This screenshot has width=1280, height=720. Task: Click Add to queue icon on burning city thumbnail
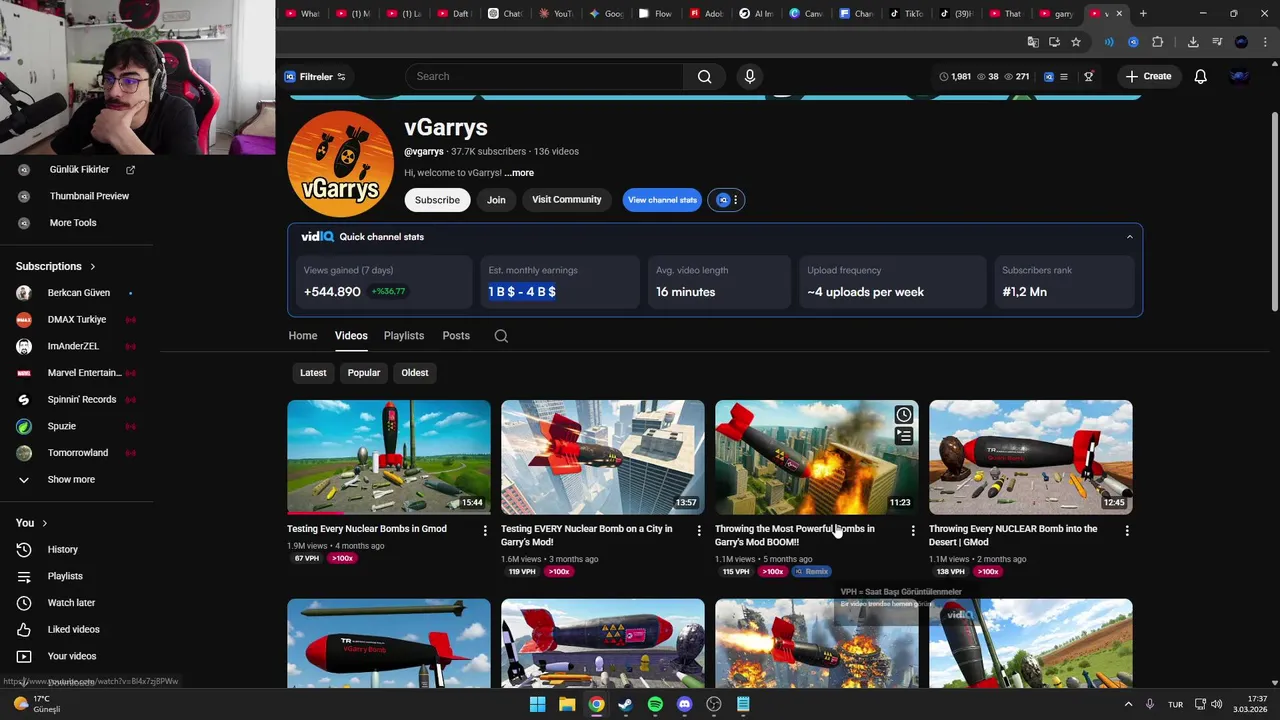tap(903, 436)
